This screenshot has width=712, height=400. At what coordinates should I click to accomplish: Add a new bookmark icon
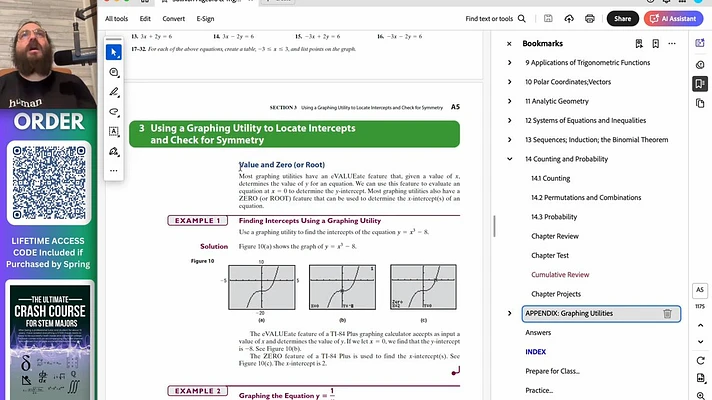[655, 44]
